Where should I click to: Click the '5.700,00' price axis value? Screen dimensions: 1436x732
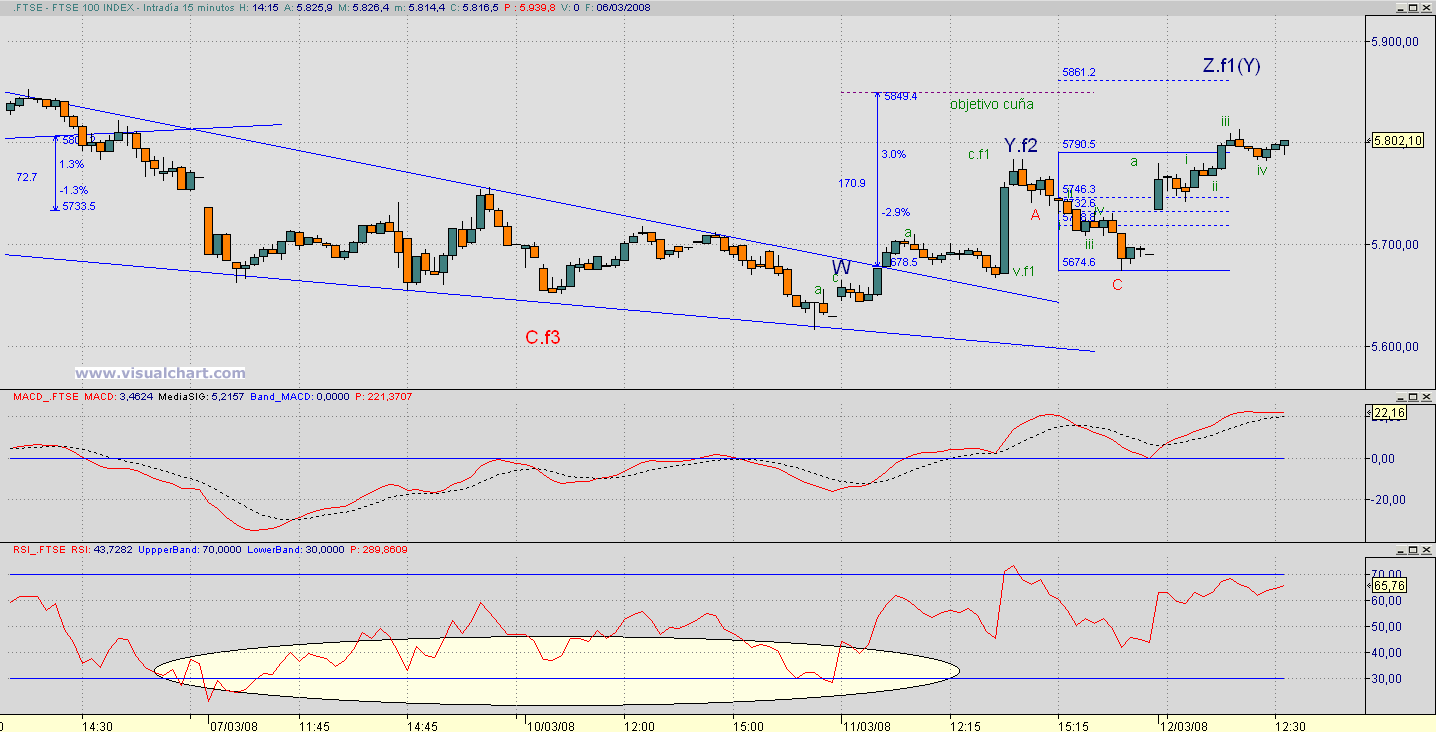[1397, 244]
